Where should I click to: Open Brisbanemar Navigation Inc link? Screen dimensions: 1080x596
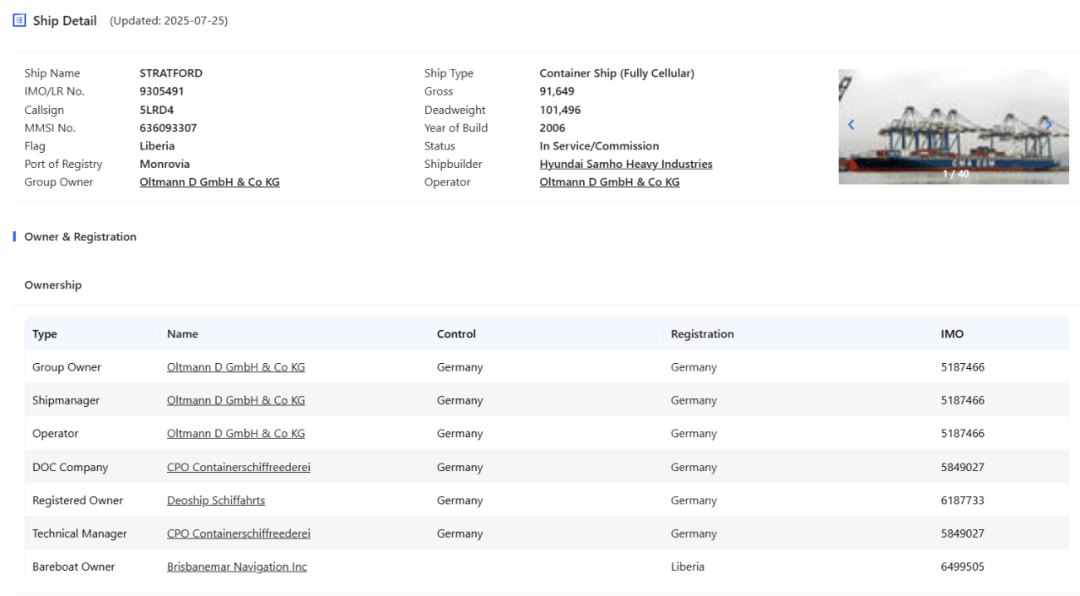(237, 566)
